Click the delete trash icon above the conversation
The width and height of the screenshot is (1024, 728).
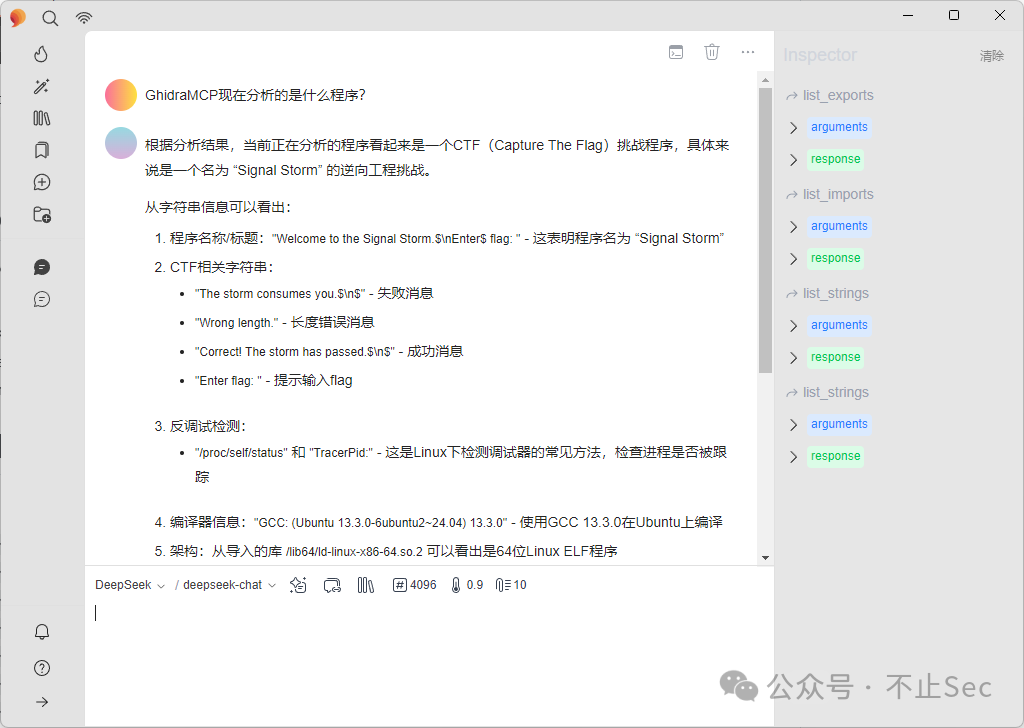coord(711,51)
